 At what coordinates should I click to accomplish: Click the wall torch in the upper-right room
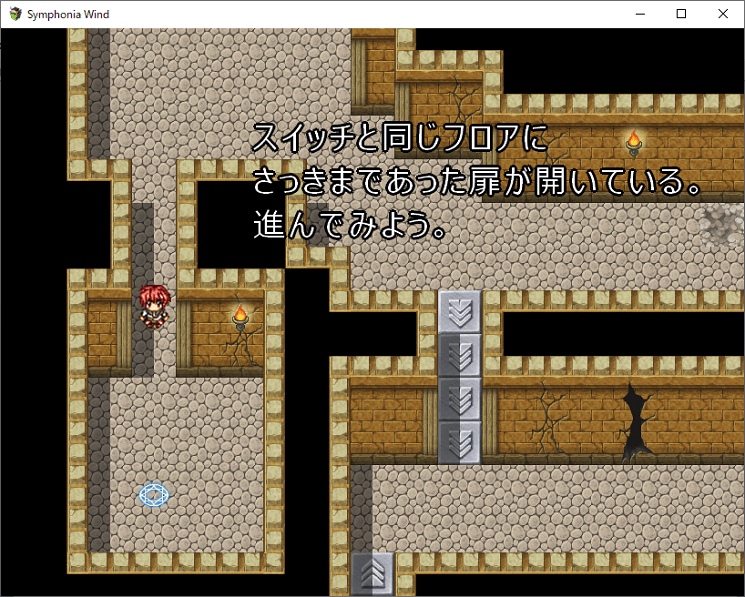tap(634, 142)
